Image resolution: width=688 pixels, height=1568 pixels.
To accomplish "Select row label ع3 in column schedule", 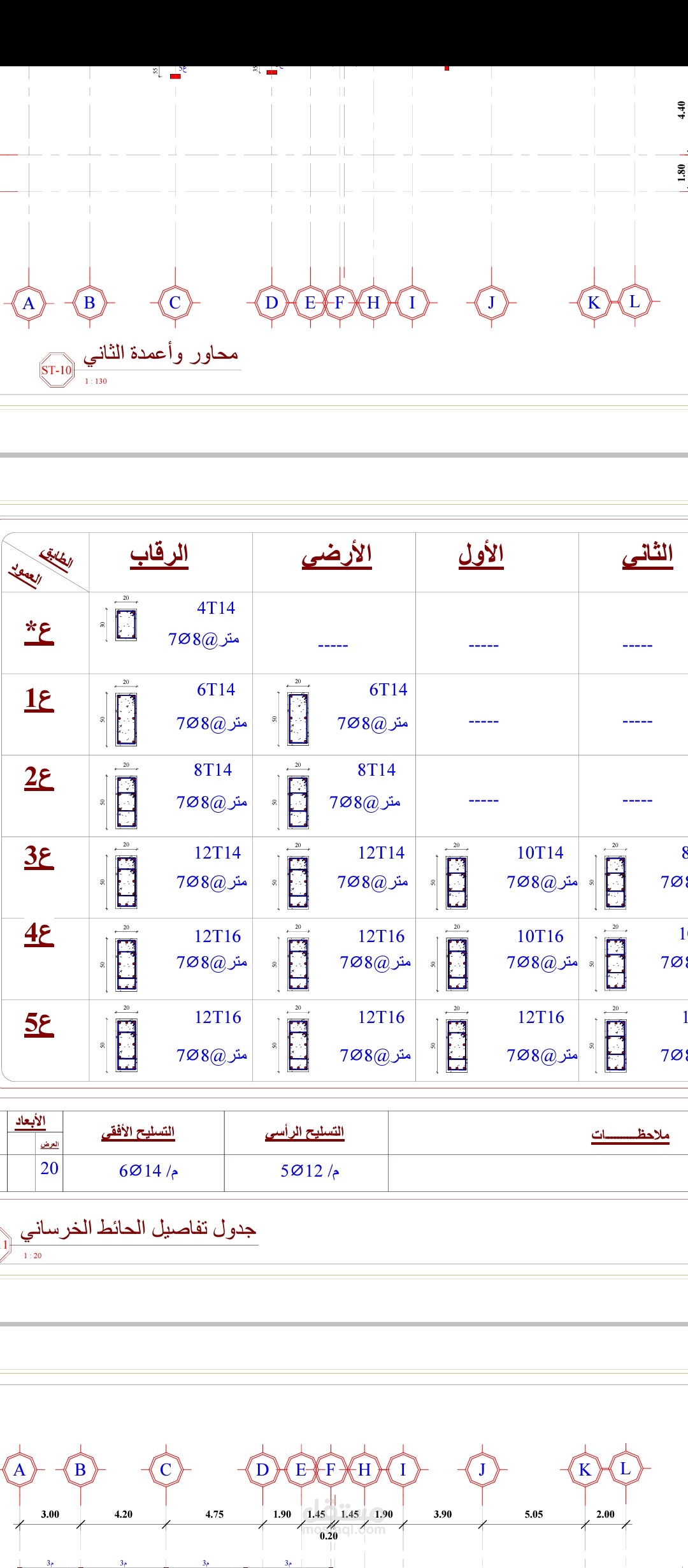I will click(39, 857).
